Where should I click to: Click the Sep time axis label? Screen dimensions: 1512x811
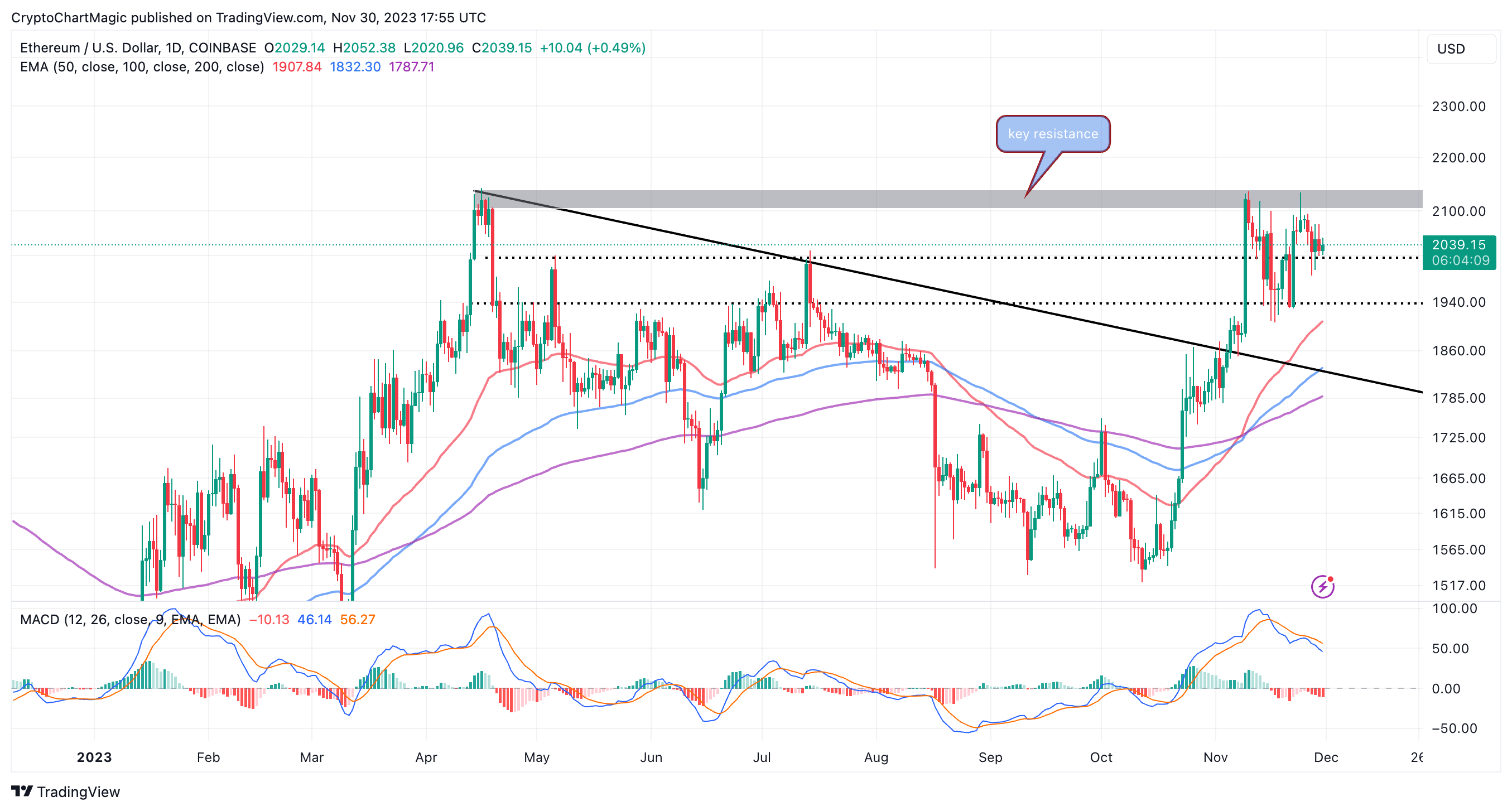990,757
